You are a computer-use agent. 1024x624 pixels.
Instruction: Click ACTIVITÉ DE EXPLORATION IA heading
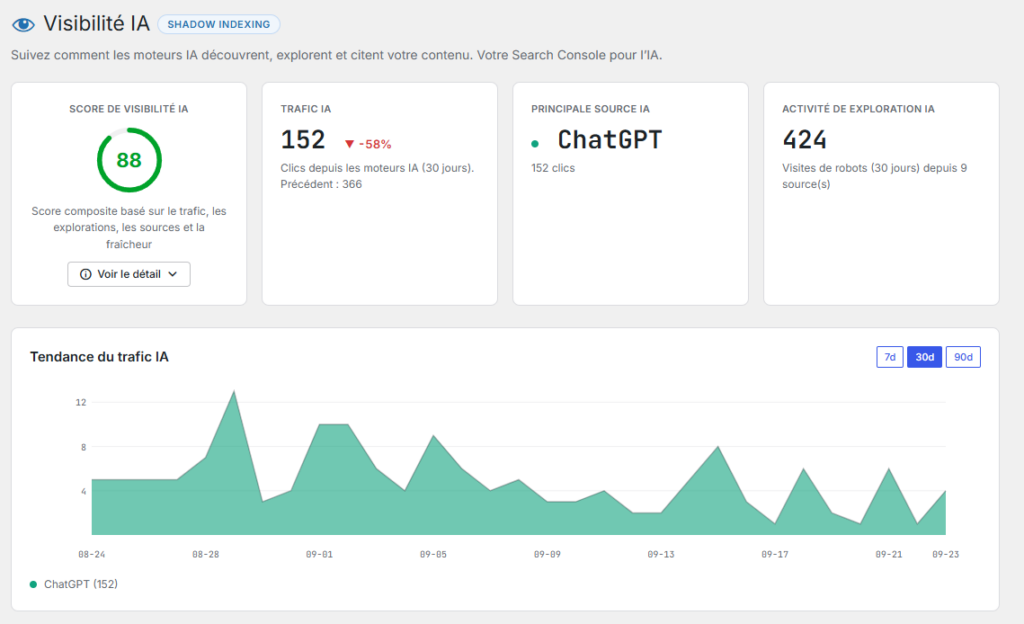pos(858,109)
